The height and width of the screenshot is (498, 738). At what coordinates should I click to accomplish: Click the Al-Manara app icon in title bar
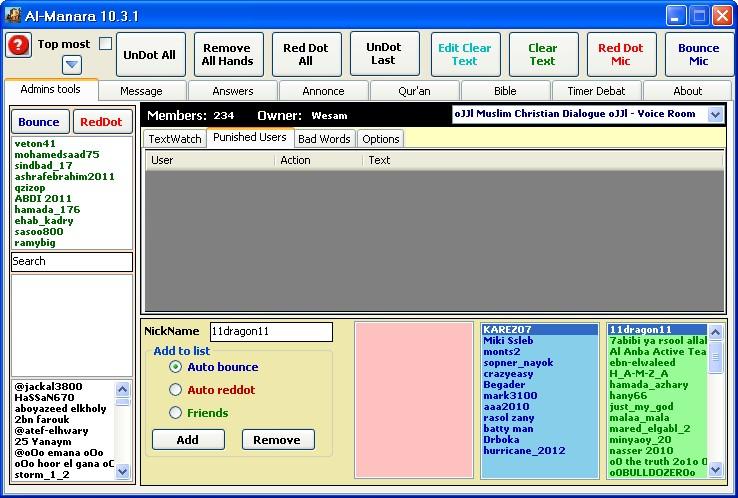(14, 15)
